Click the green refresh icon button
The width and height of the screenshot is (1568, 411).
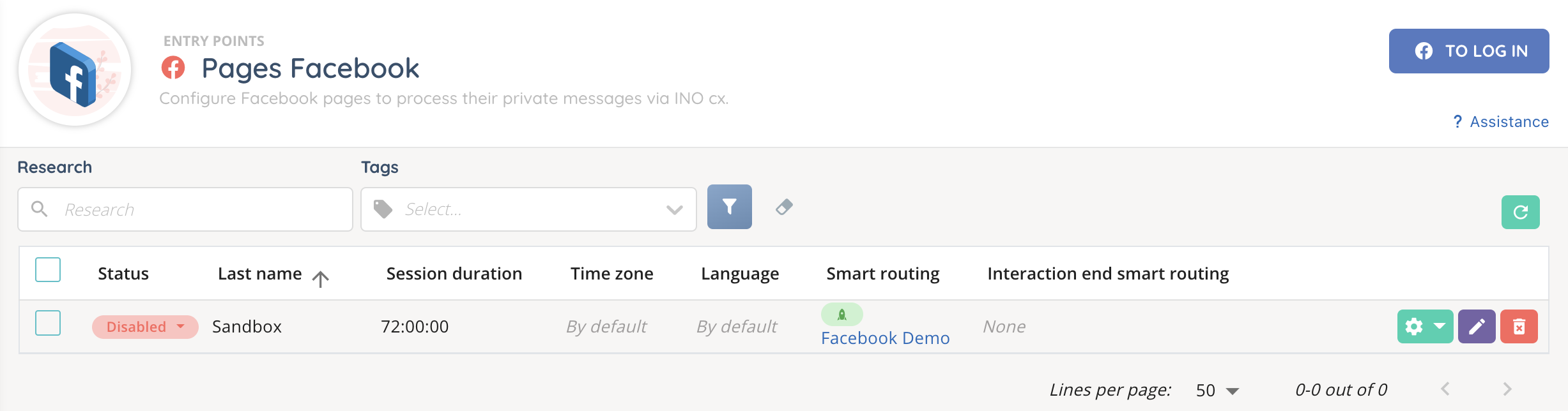click(1520, 212)
